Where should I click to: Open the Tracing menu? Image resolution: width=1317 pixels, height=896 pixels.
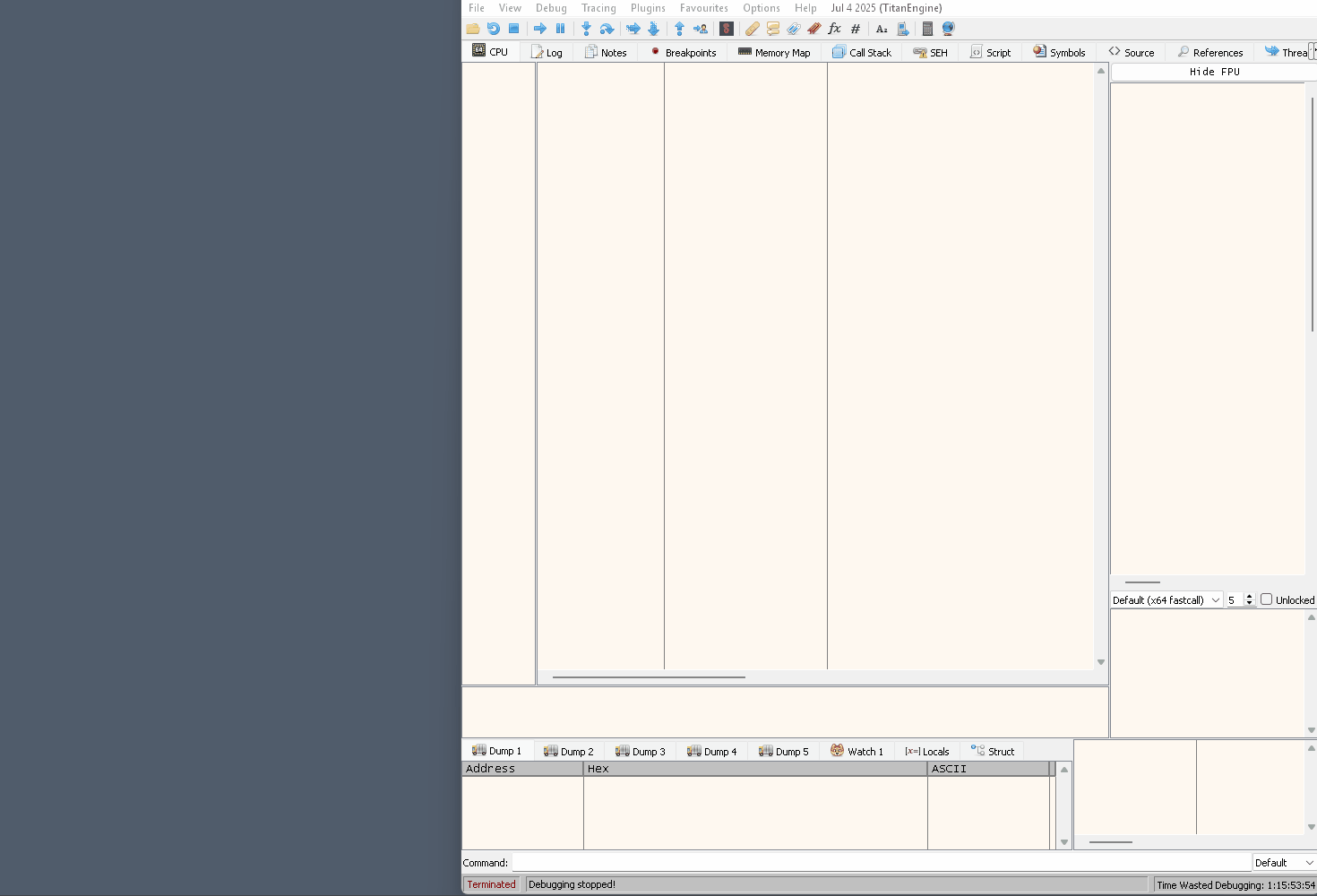pos(598,8)
